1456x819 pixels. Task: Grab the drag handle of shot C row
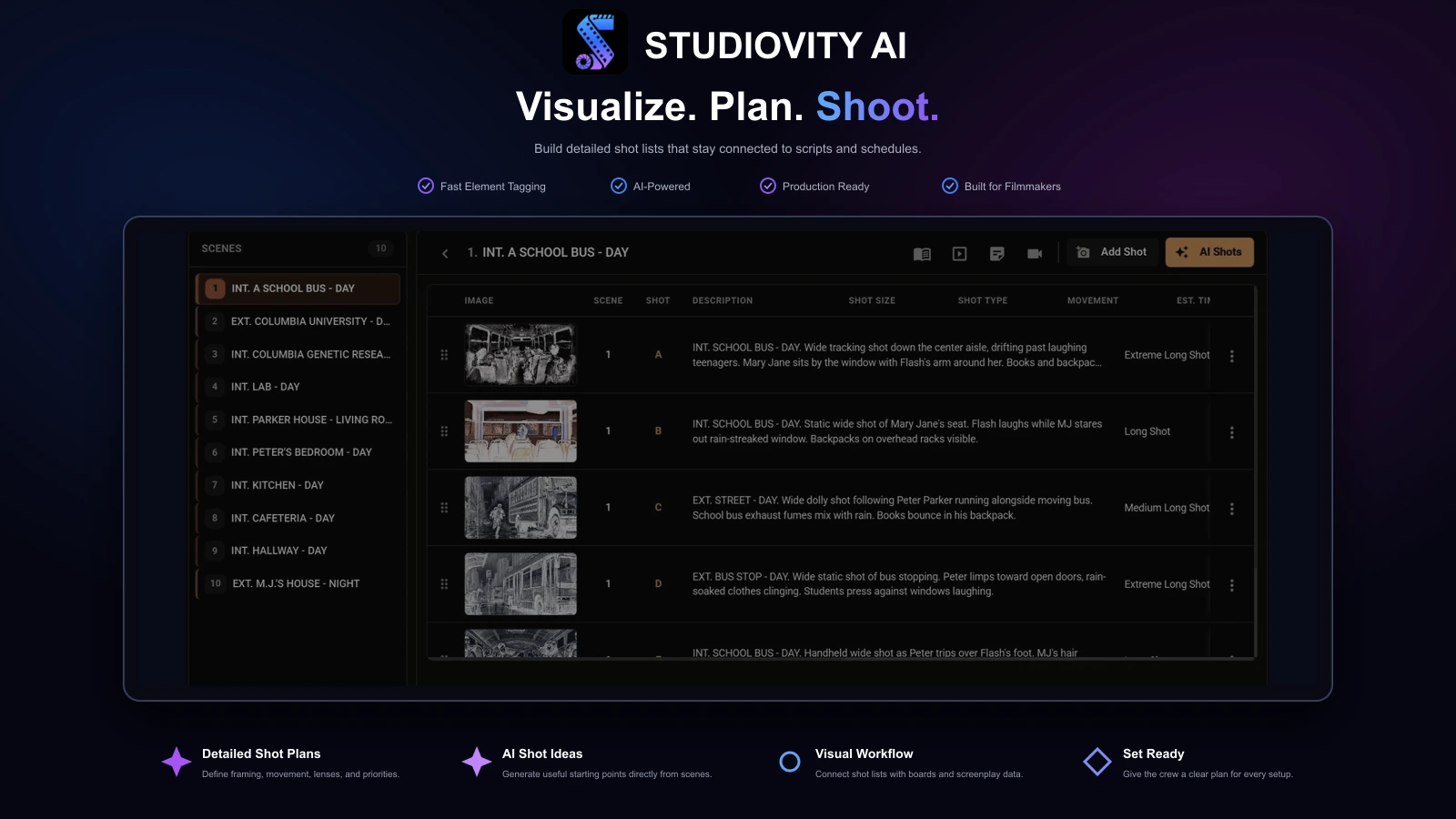pos(444,508)
